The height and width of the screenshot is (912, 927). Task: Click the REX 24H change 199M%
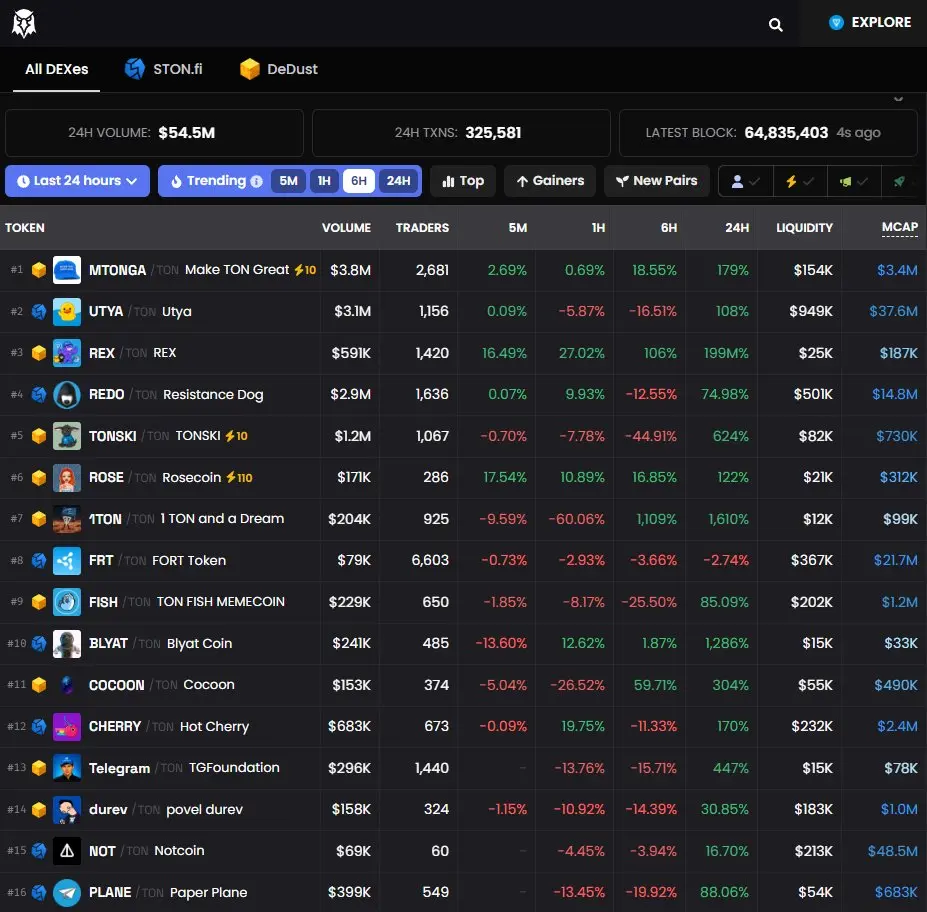(x=726, y=353)
